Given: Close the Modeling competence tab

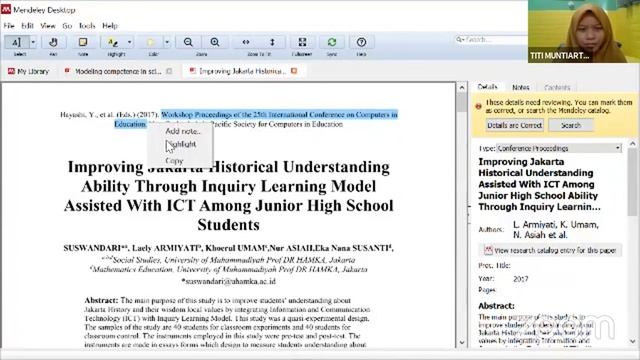Looking at the screenshot, I should coord(169,71).
